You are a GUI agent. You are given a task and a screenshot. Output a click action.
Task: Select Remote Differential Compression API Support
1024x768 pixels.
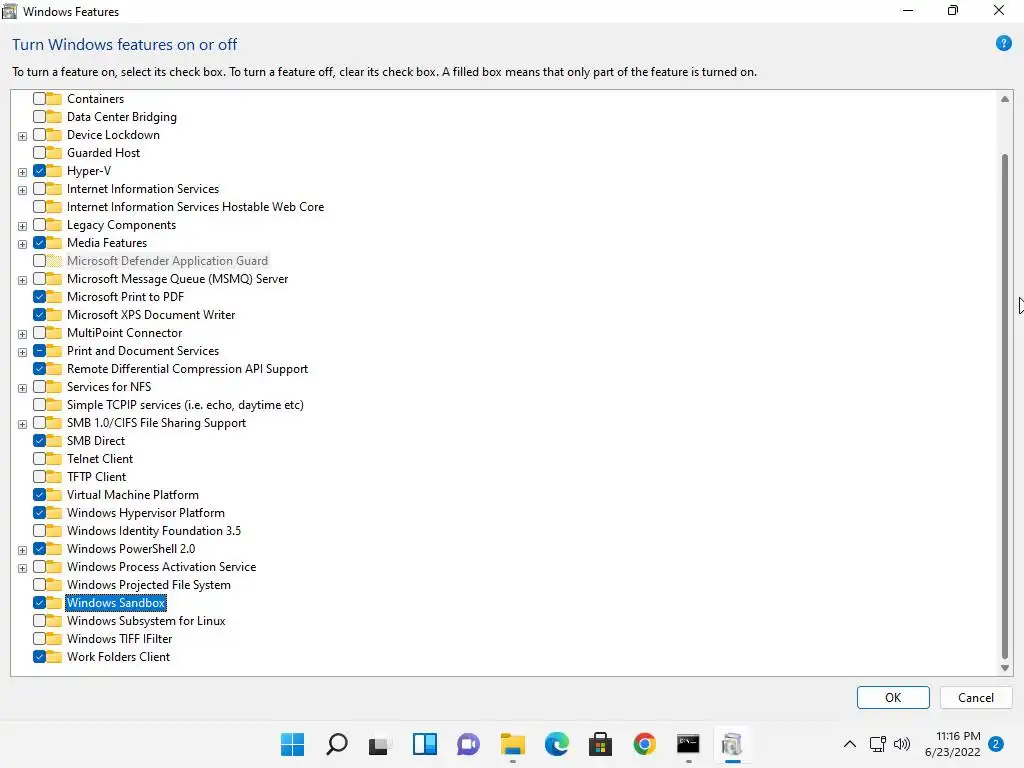(x=187, y=369)
